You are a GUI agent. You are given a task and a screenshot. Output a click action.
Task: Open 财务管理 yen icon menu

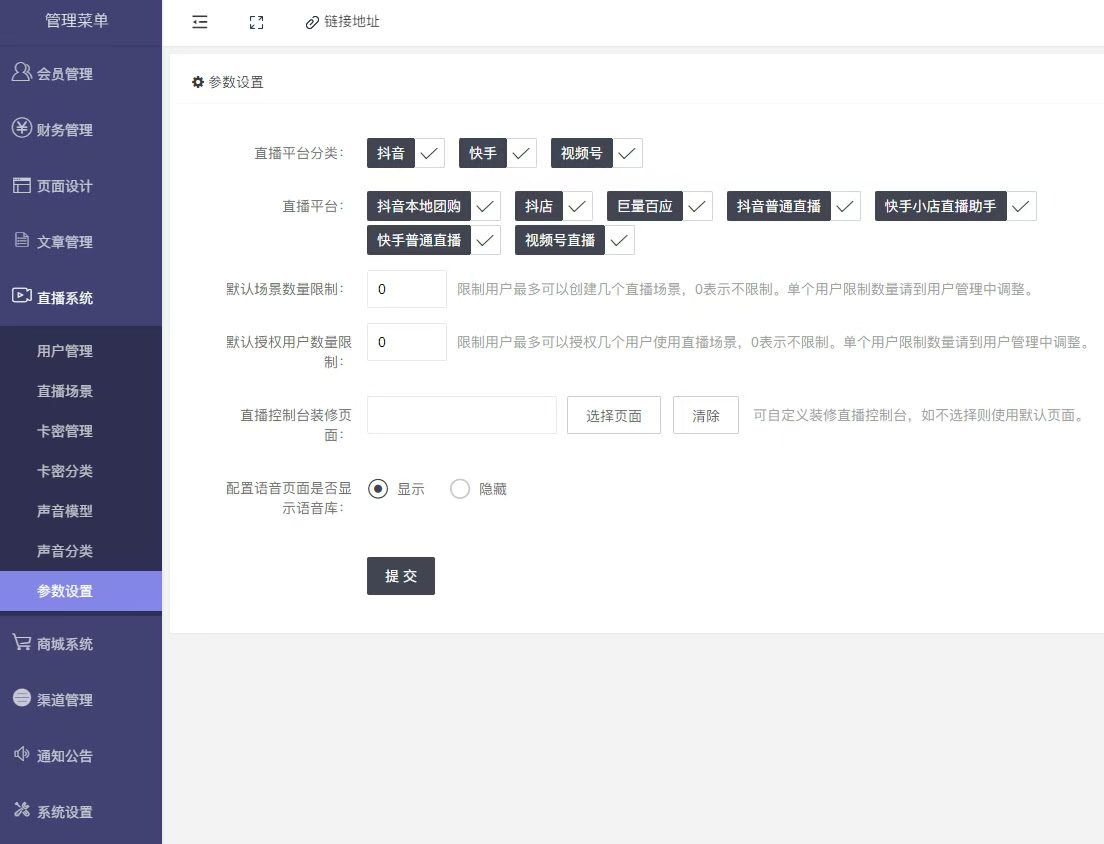(22, 129)
